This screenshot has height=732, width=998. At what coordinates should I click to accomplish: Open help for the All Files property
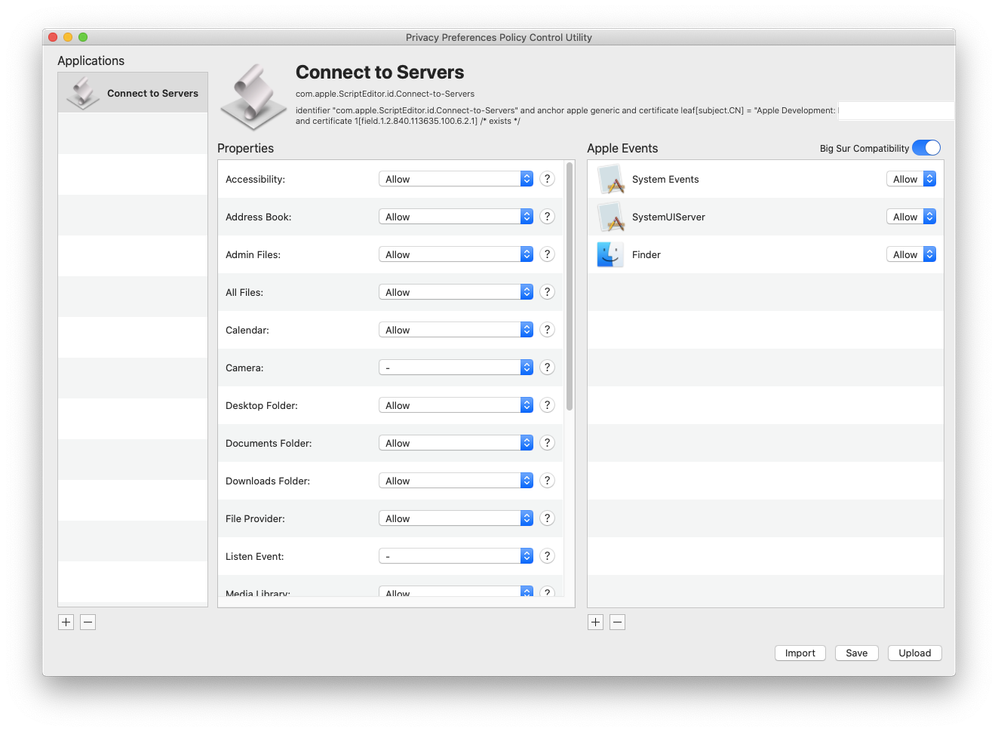click(547, 292)
